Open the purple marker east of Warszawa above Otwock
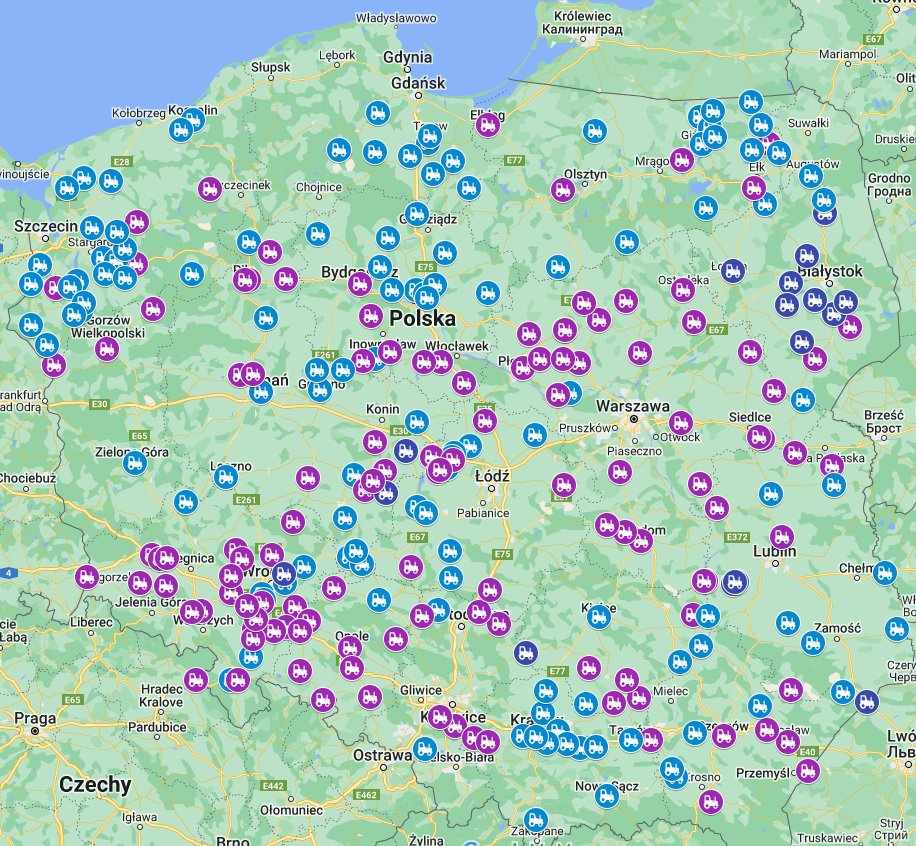 coord(681,423)
